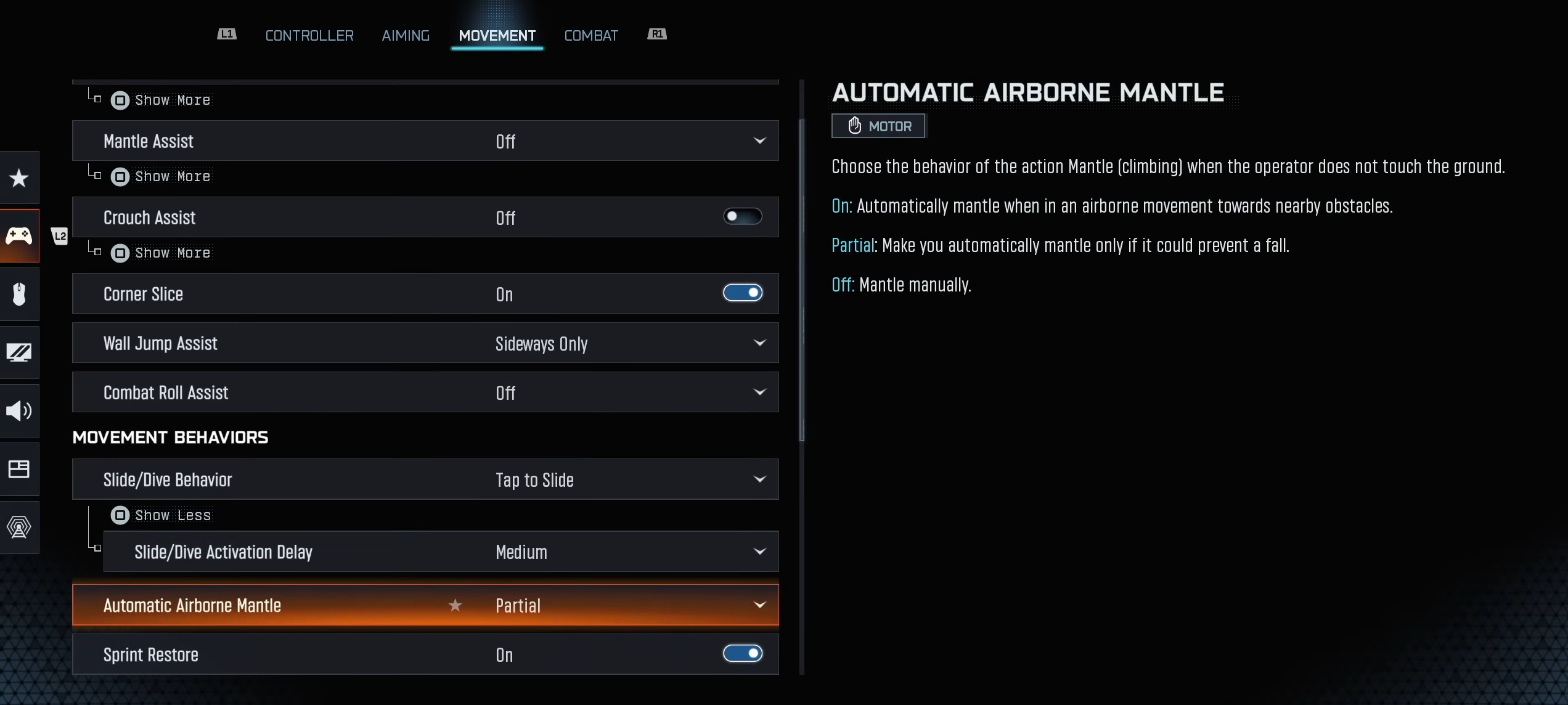Click Show Less under Slide/Dive Behavior
This screenshot has width=1568, height=705.
[161, 515]
